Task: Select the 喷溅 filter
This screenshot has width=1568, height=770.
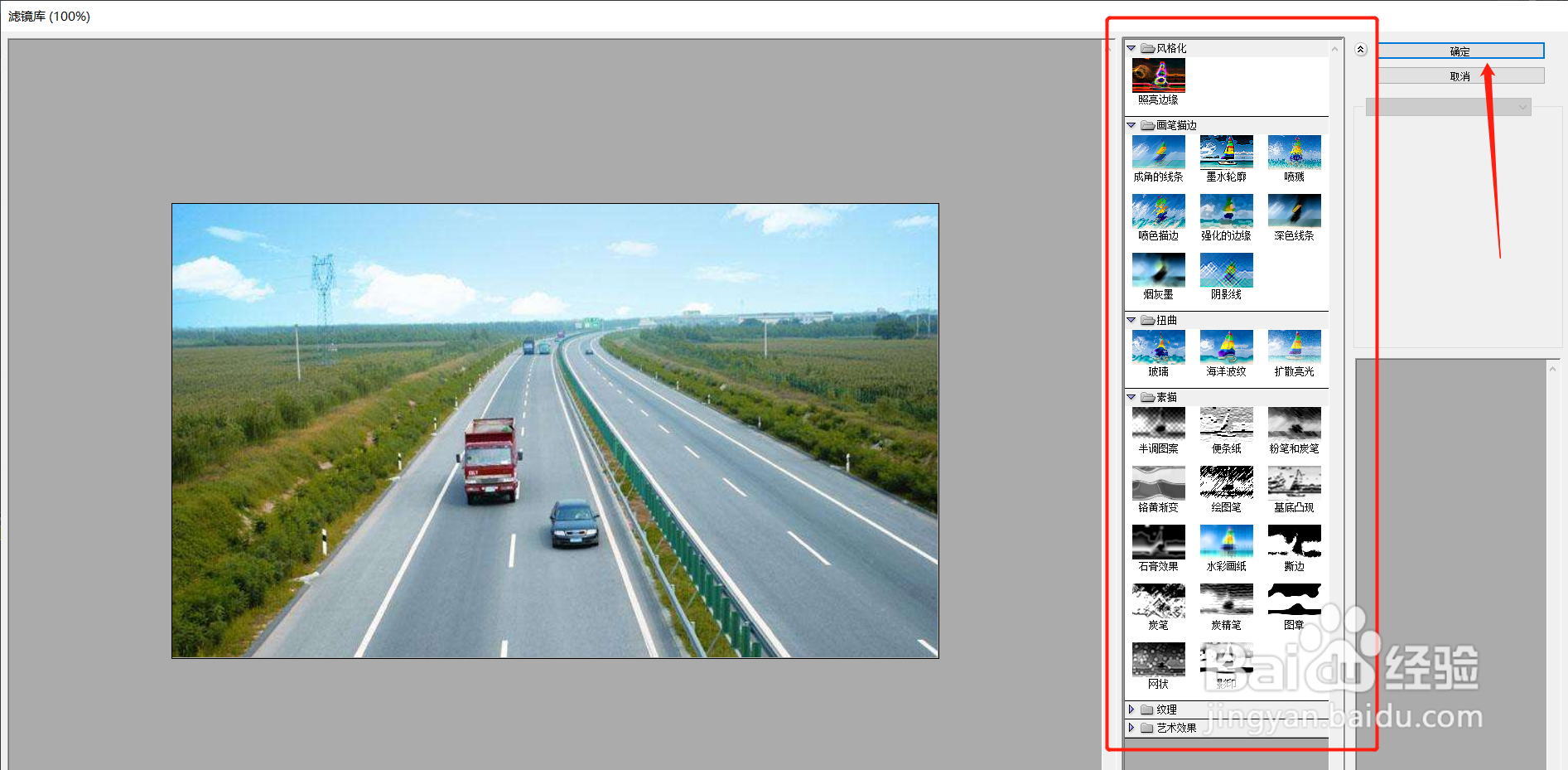Action: tap(1294, 153)
